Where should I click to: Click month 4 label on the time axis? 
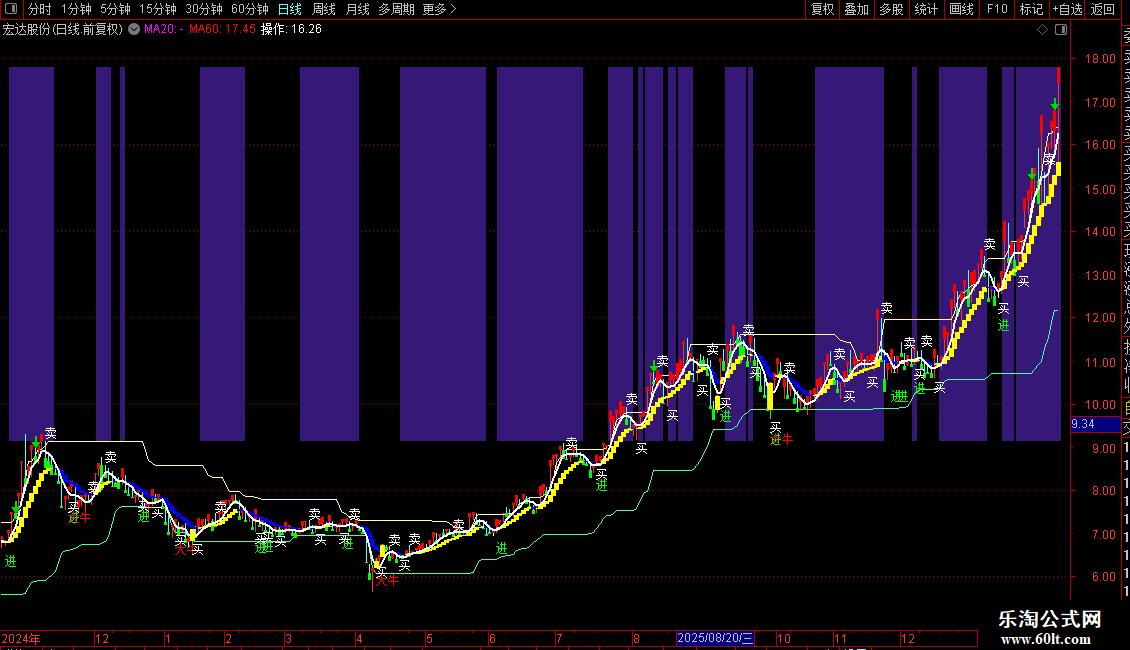tap(360, 638)
